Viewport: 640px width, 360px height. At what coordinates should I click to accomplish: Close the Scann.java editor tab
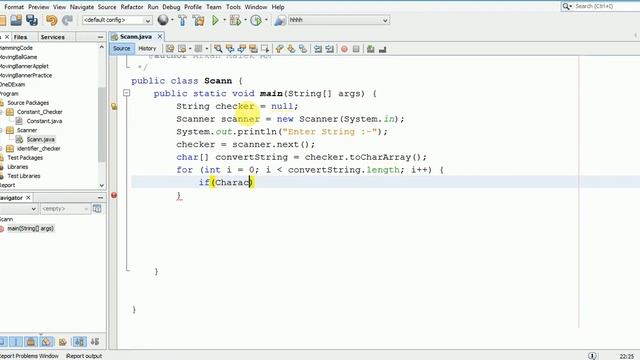160,37
